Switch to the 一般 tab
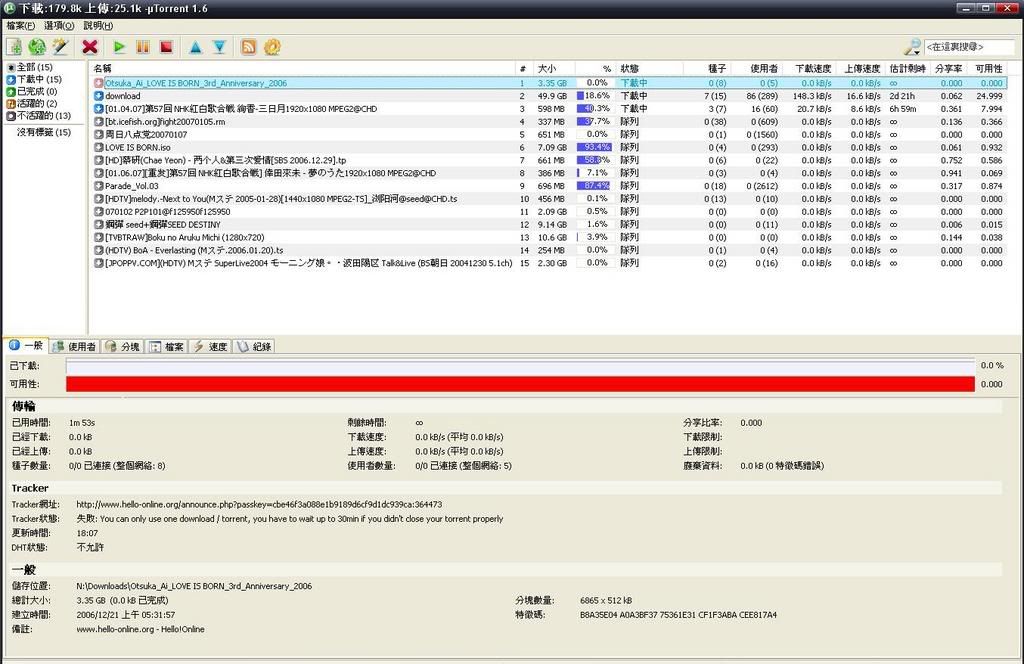Screen dimensions: 1024x664 point(25,345)
